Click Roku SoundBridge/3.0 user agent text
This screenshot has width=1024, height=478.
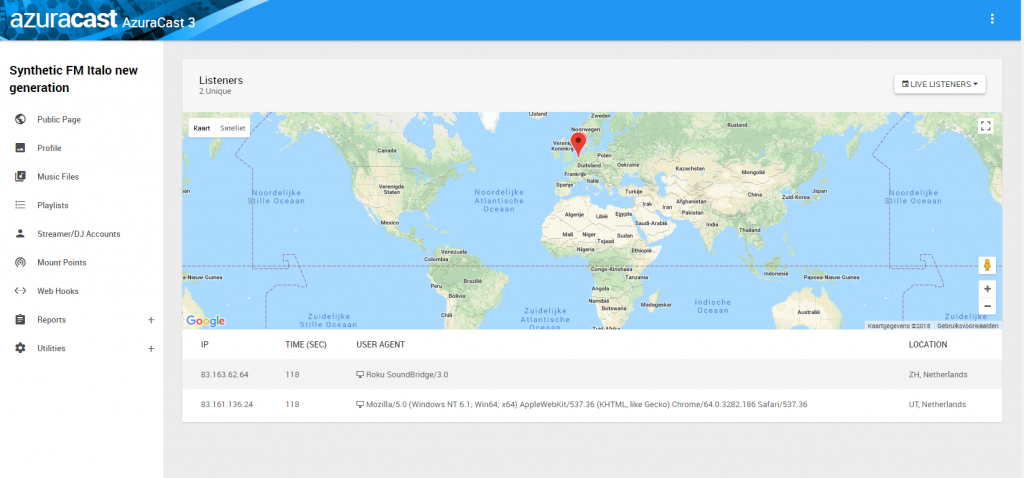click(x=408, y=375)
